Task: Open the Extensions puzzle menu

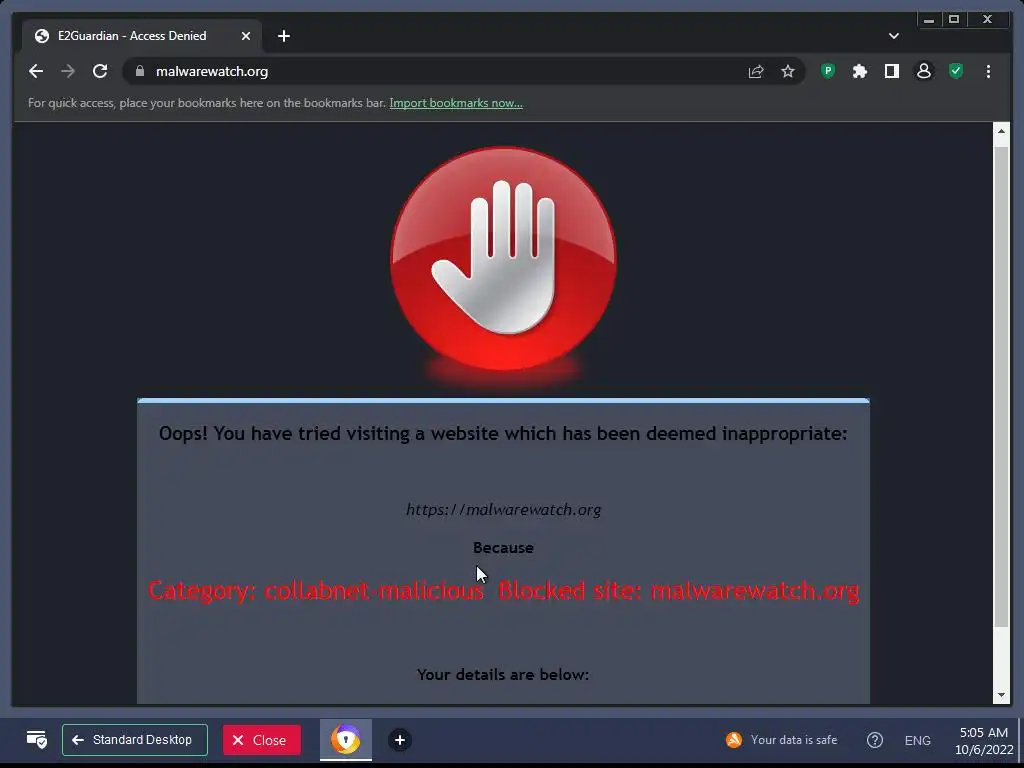Action: [860, 71]
